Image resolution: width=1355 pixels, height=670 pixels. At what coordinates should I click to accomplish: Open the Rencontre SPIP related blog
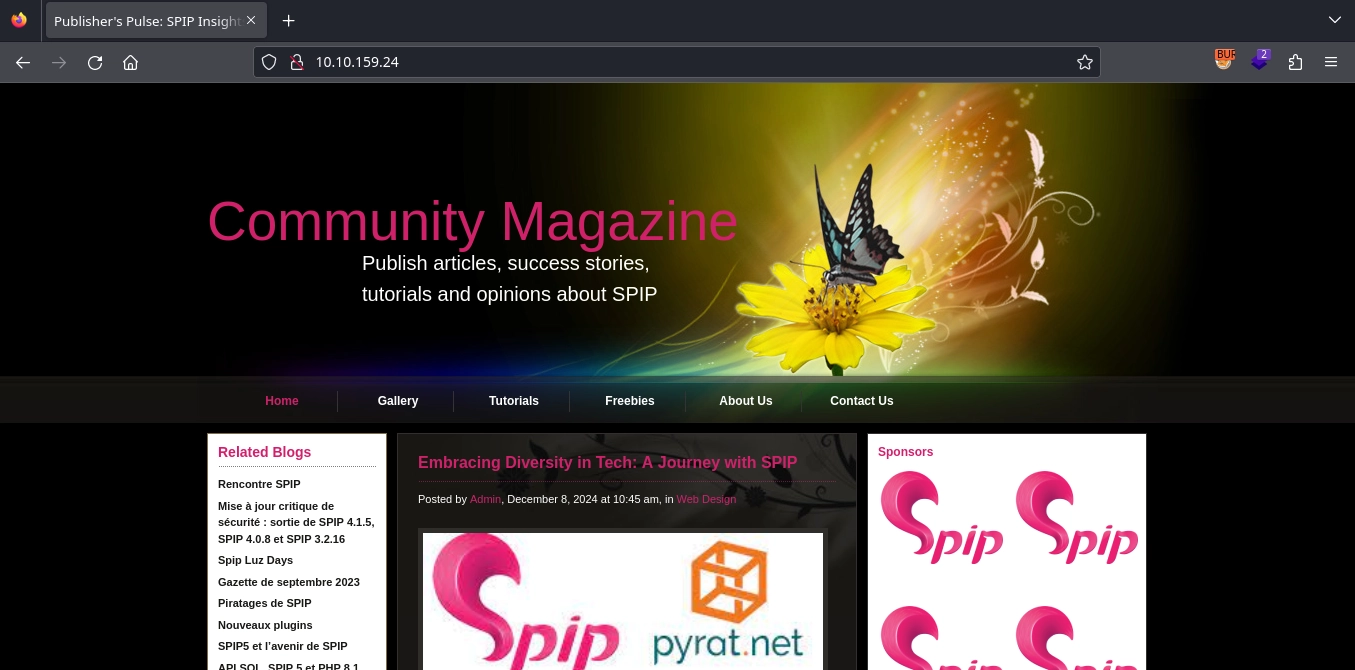(259, 484)
